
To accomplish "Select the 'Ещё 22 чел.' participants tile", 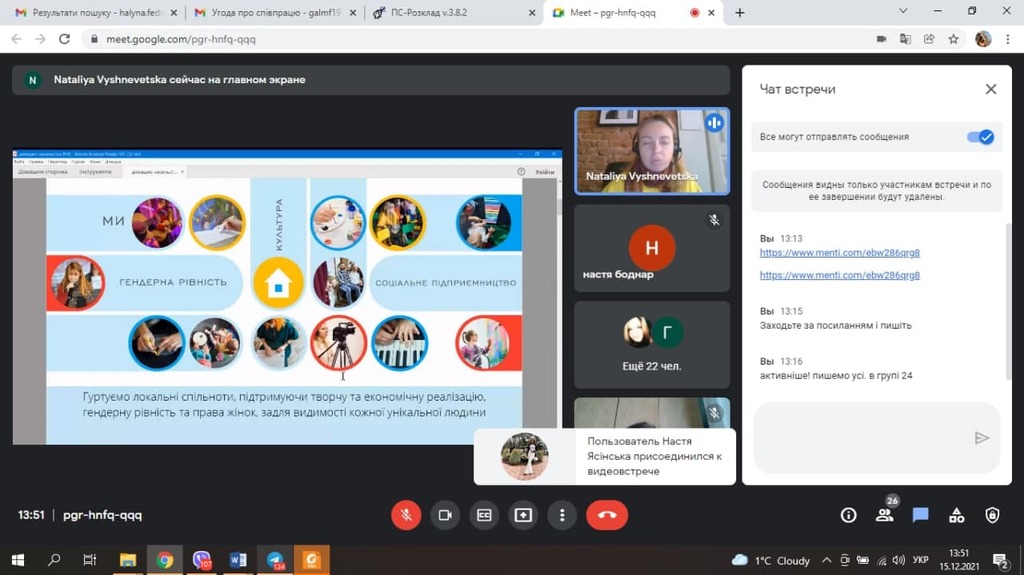I will click(x=651, y=344).
